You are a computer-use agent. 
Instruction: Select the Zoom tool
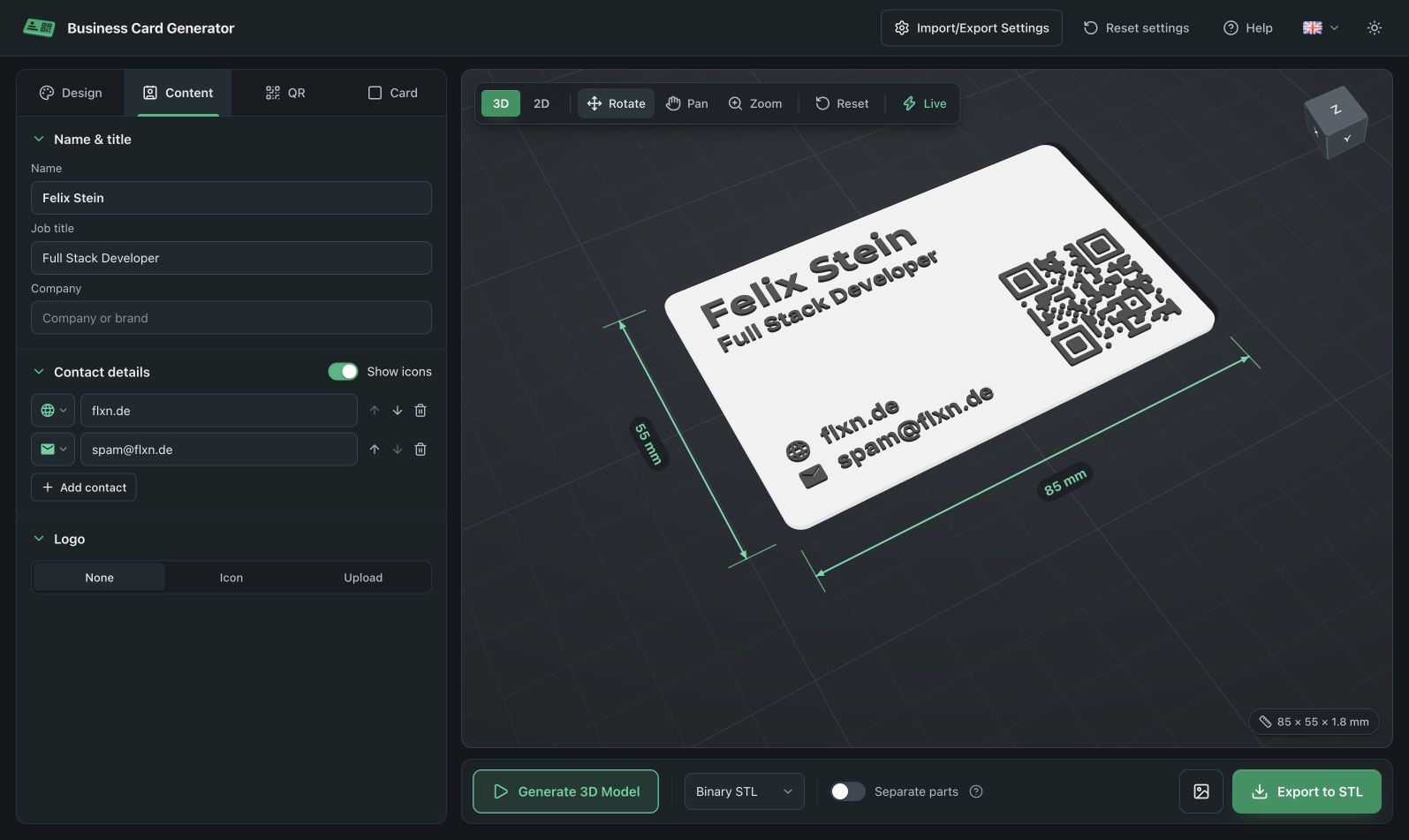755,103
